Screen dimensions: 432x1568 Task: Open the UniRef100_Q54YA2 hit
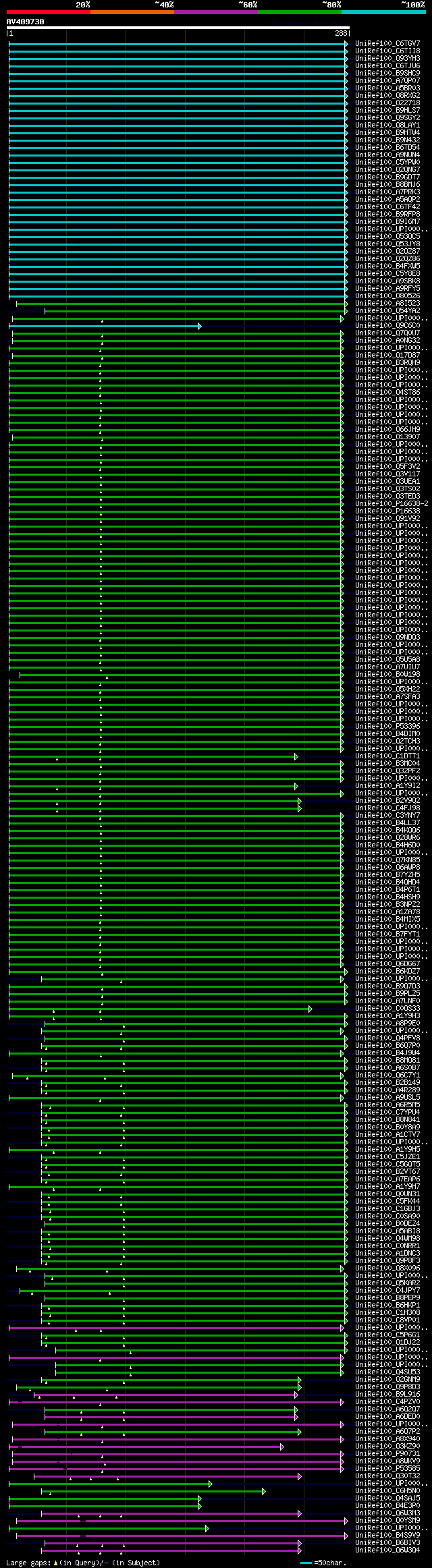[387, 310]
